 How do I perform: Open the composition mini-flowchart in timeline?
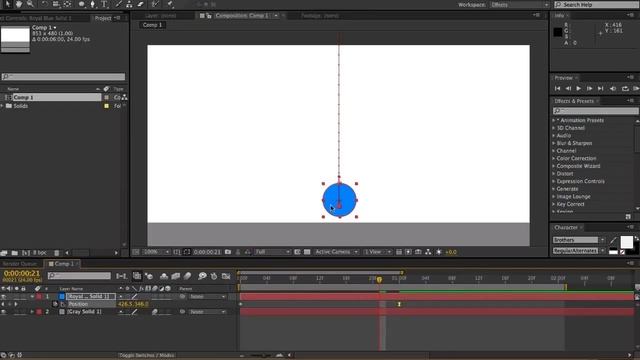click(x=121, y=276)
